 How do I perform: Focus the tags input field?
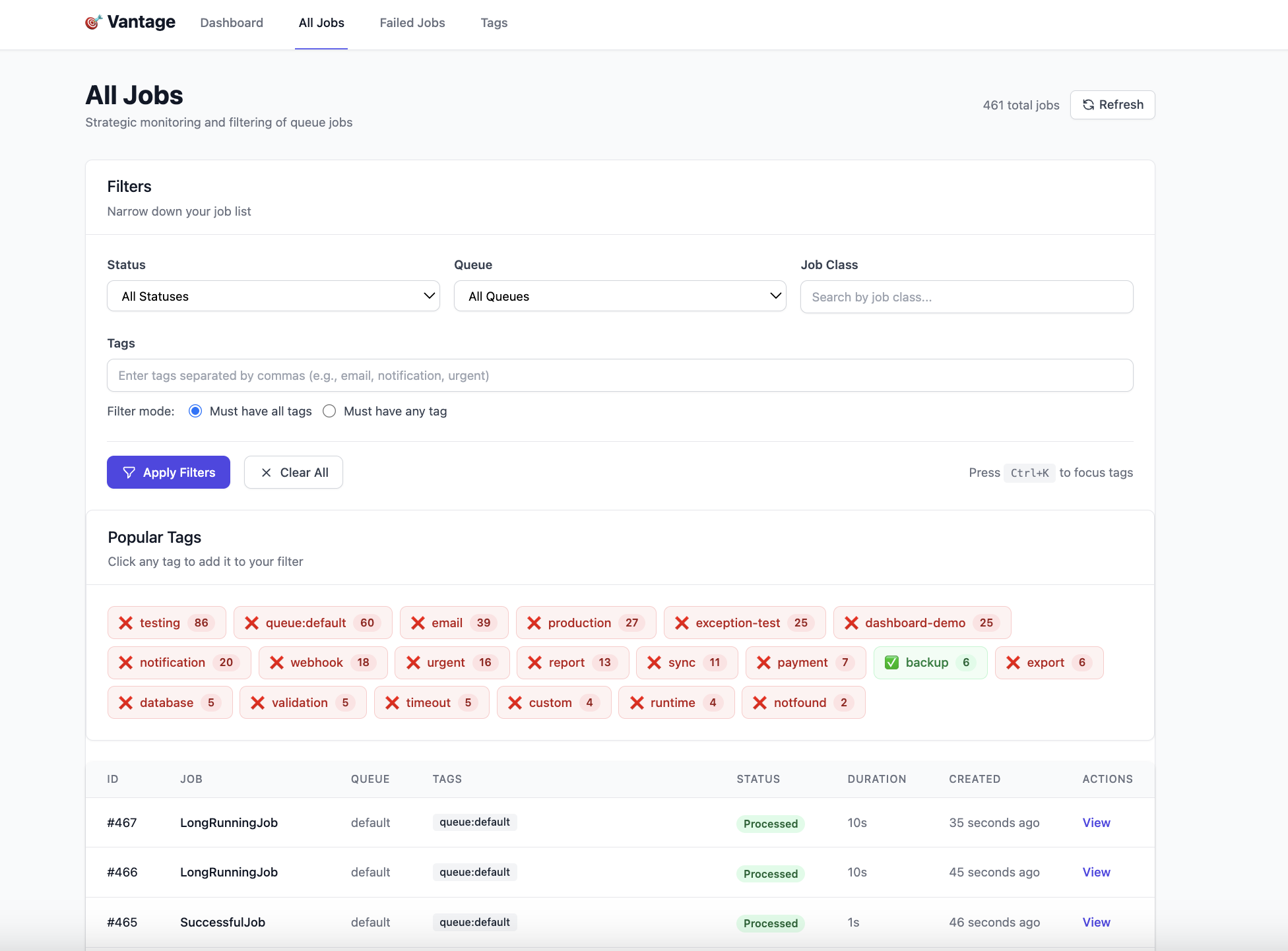[x=620, y=375]
